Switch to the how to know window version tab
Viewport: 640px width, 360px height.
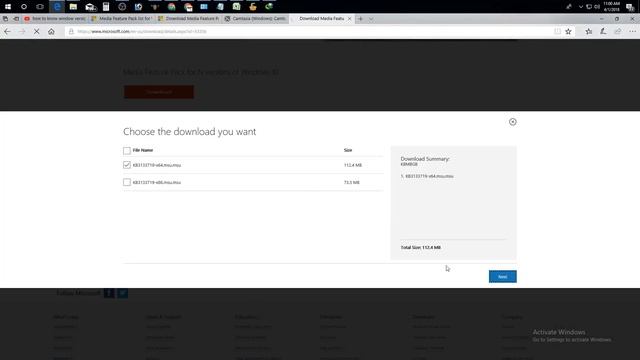pyautogui.click(x=55, y=19)
